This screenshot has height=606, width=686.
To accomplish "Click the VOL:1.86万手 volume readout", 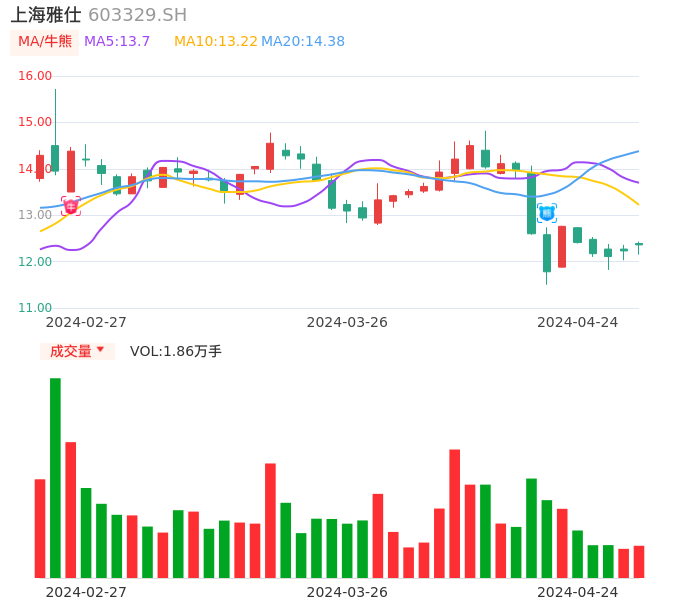I will [x=176, y=351].
